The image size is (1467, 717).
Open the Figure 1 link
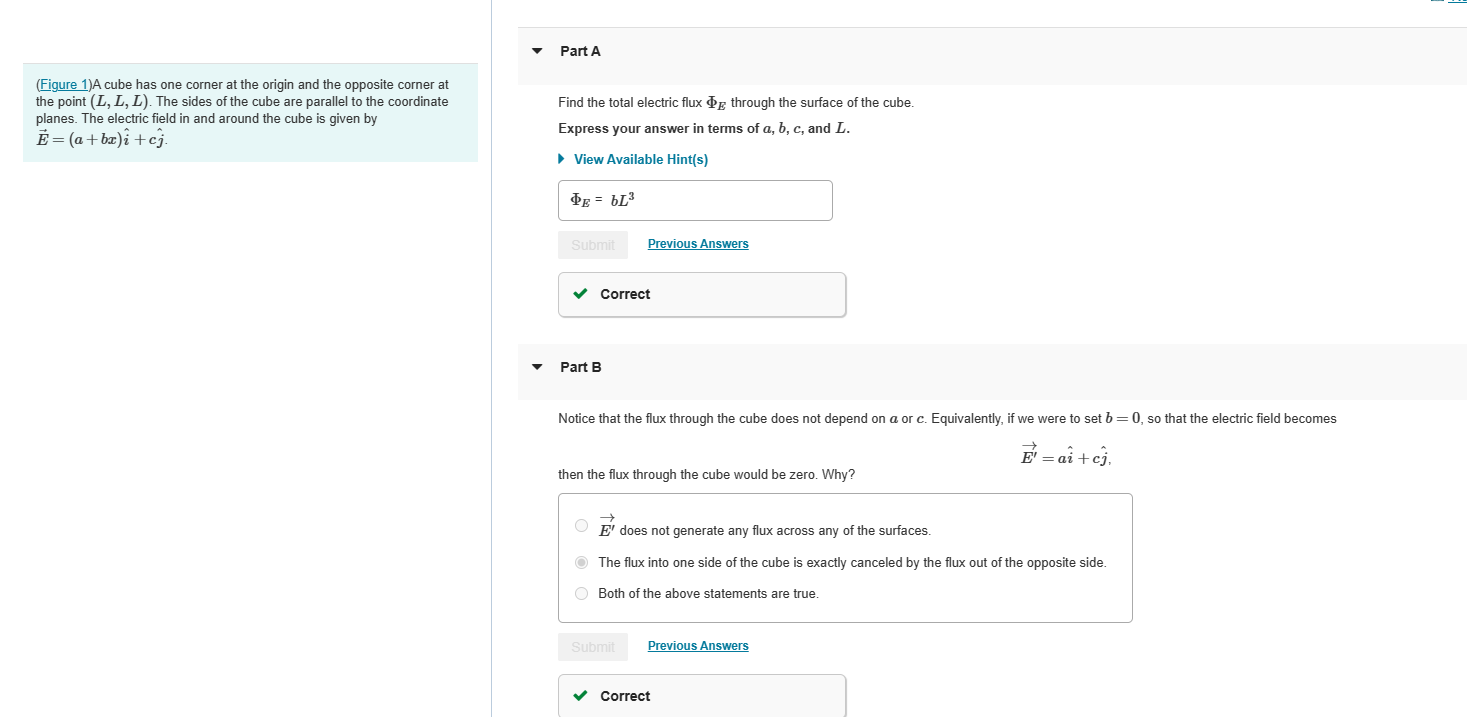tap(64, 85)
